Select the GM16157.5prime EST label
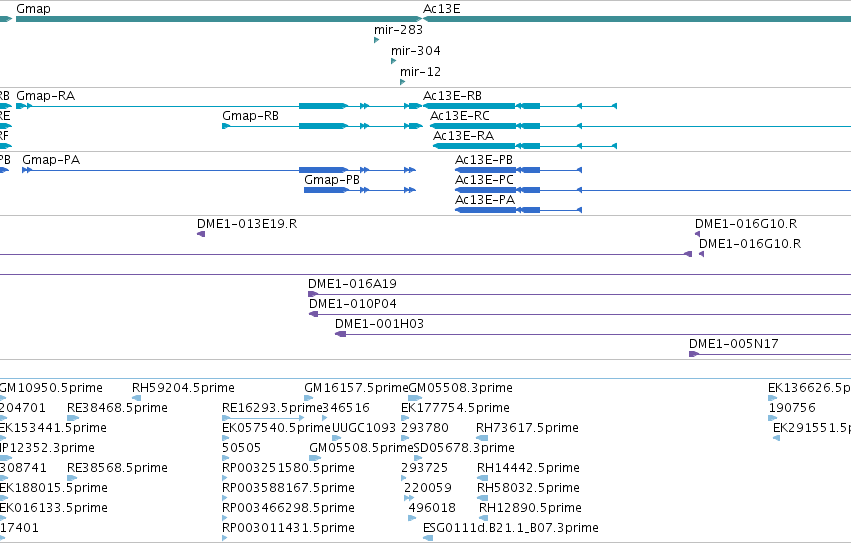 tap(356, 388)
